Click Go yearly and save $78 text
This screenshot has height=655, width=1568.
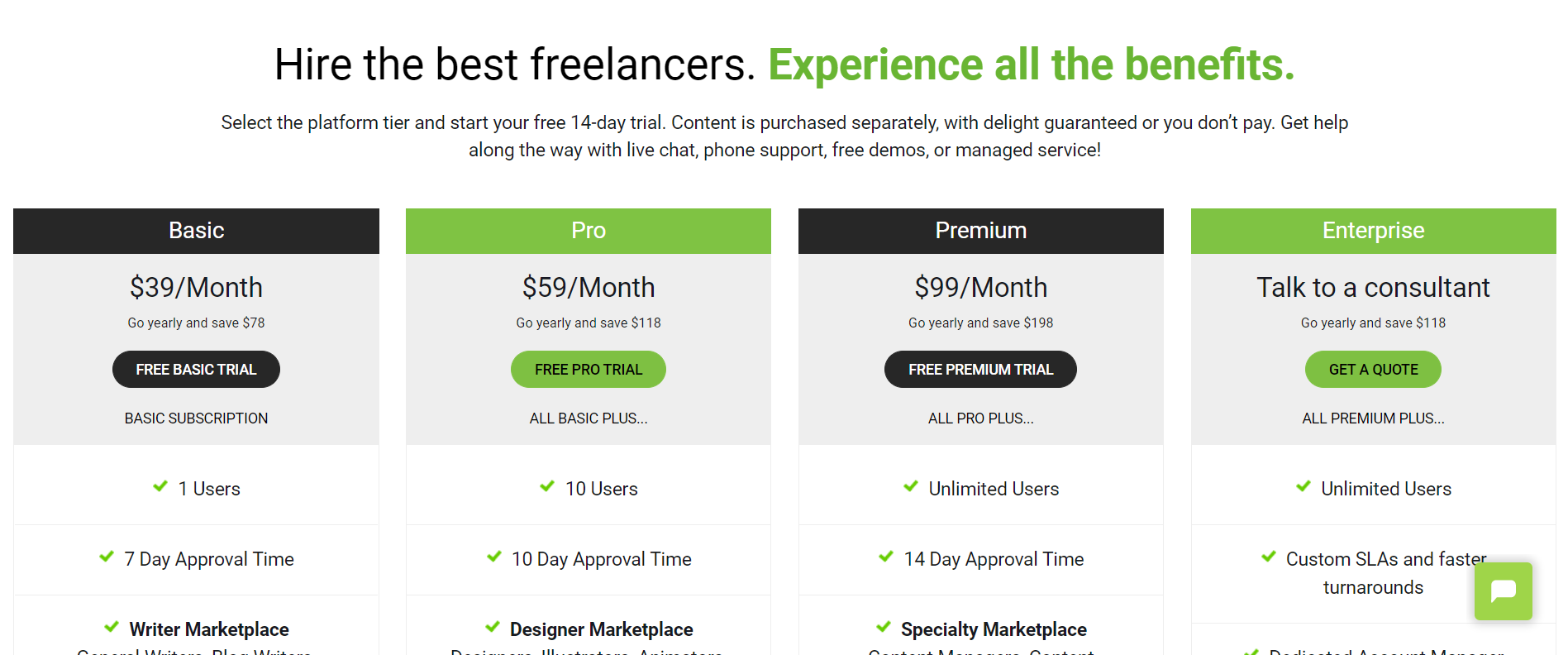[196, 323]
